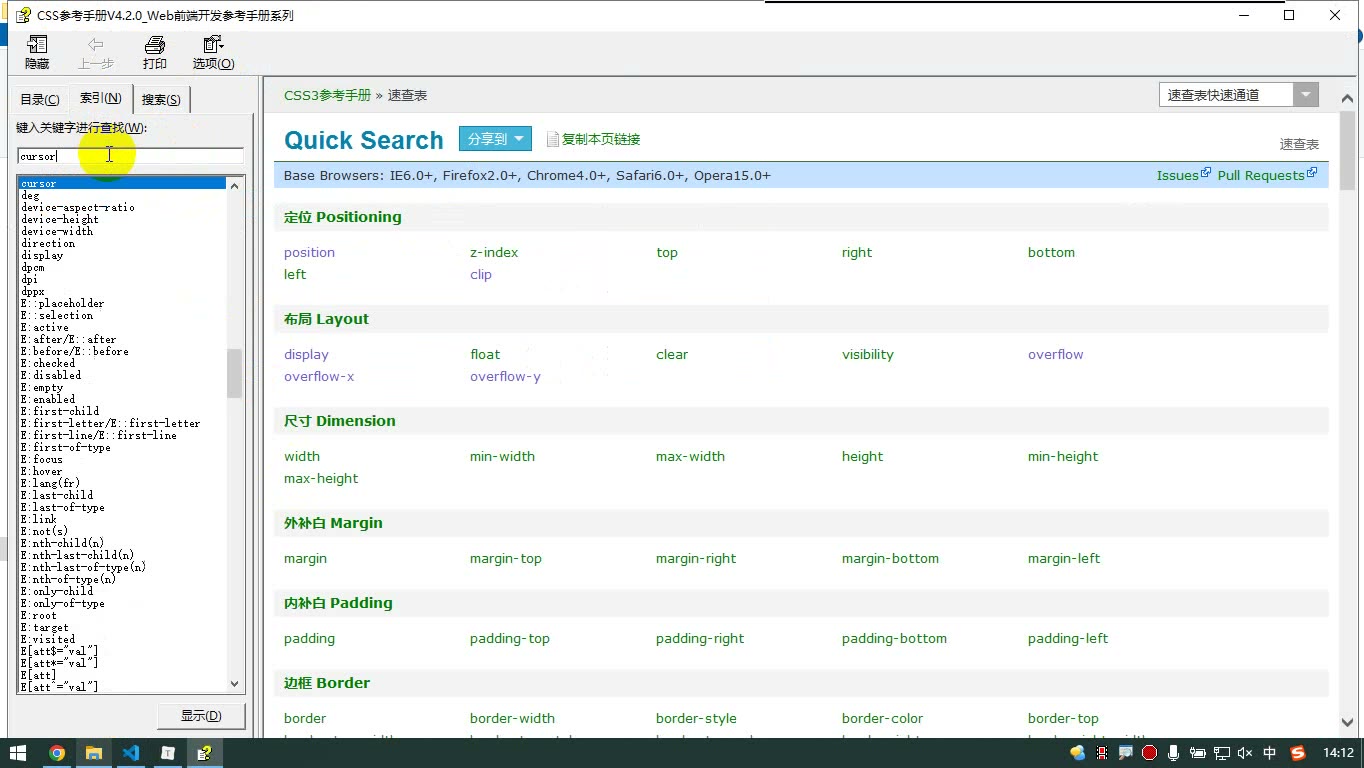Open the padding-right property link
The height and width of the screenshot is (768, 1364).
point(700,638)
